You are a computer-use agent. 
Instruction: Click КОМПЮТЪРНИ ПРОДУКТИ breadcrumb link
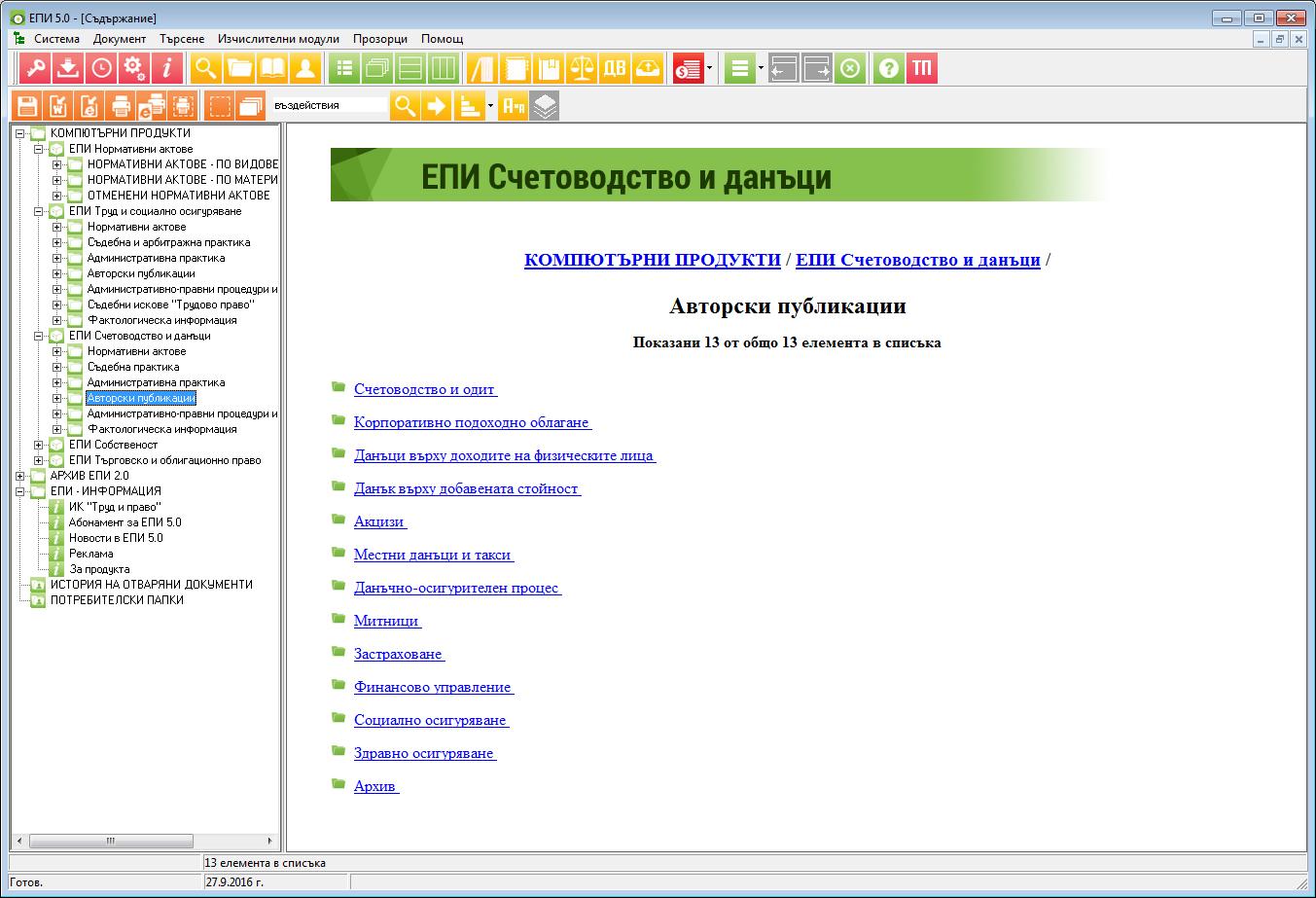[x=653, y=260]
